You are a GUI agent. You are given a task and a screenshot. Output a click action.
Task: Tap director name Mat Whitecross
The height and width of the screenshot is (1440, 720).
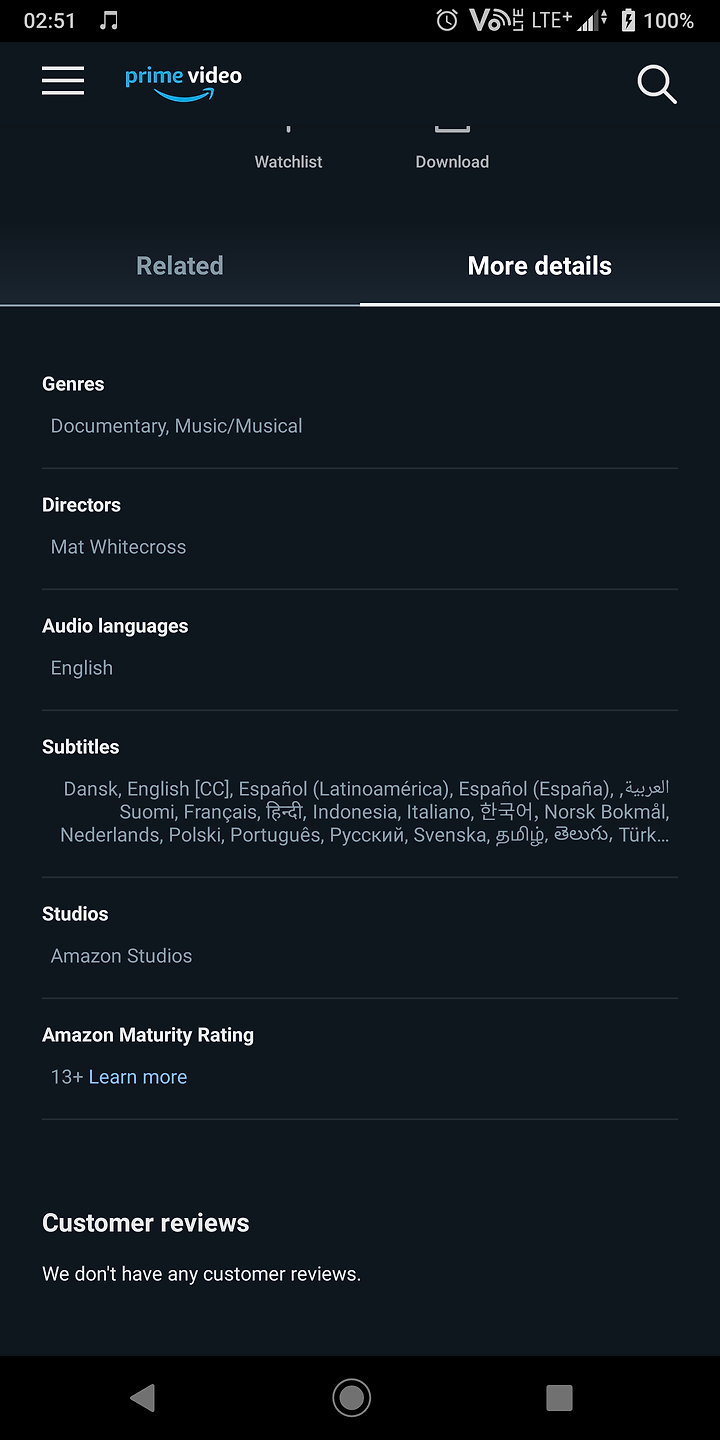[119, 547]
